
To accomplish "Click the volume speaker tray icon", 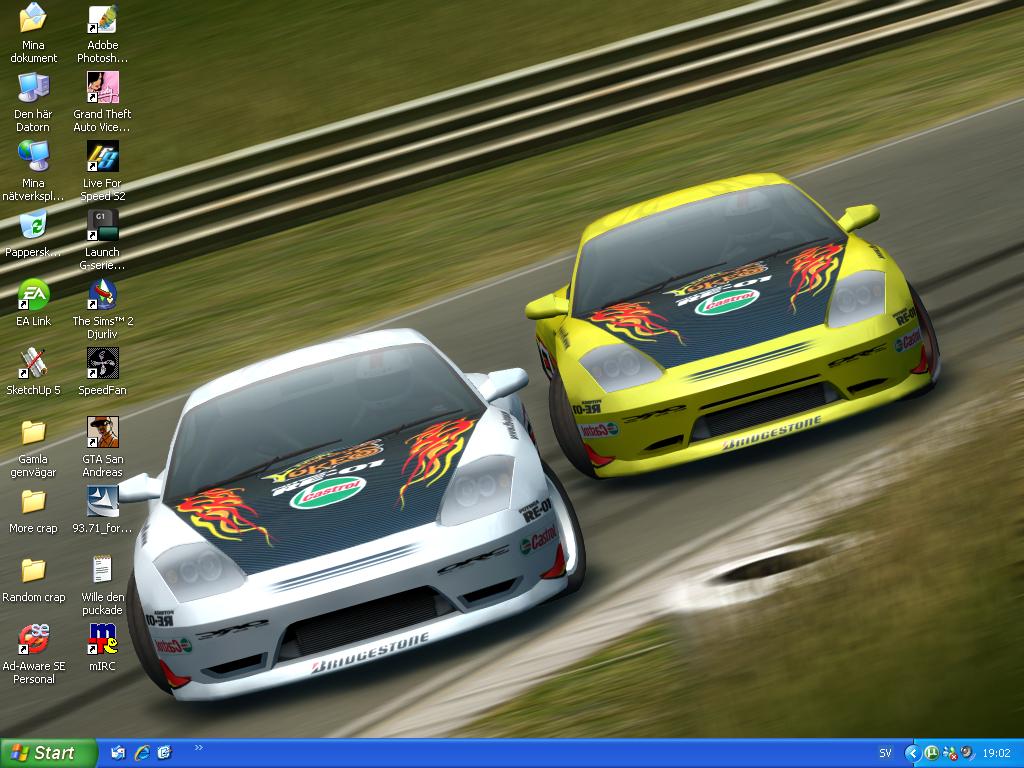I will point(967,754).
